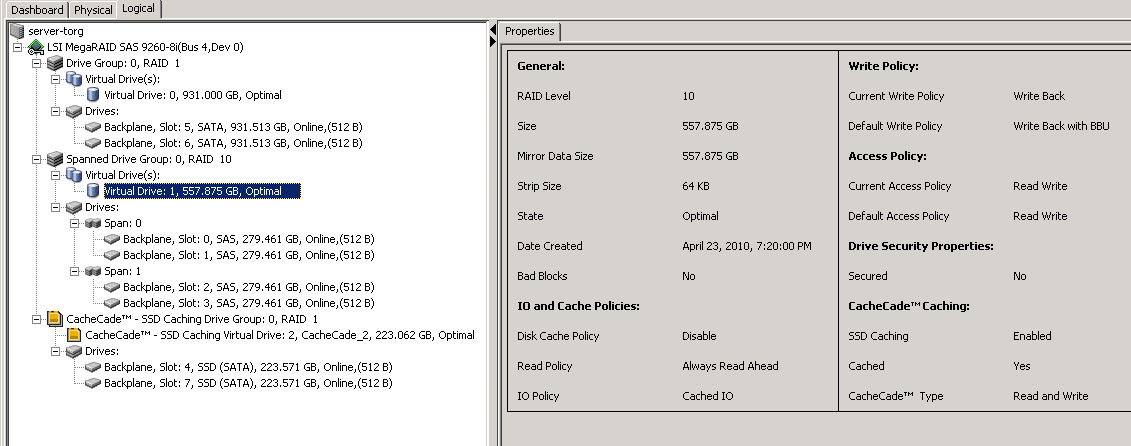Select the CacheCade_2 SSD Caching Virtual Drive
Viewport: 1131px width, 446px height.
click(x=280, y=335)
